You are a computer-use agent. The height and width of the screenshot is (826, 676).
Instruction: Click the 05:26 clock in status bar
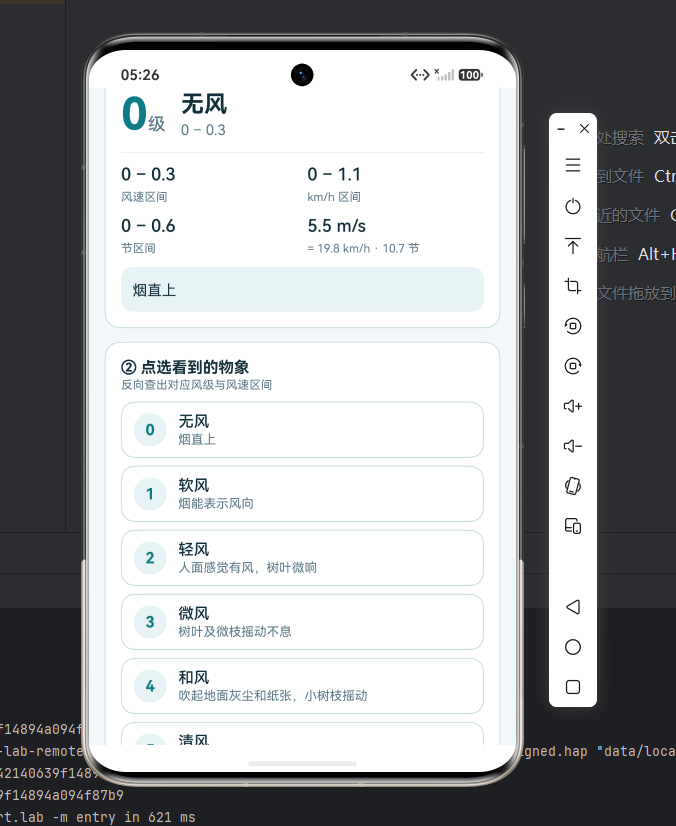point(140,75)
